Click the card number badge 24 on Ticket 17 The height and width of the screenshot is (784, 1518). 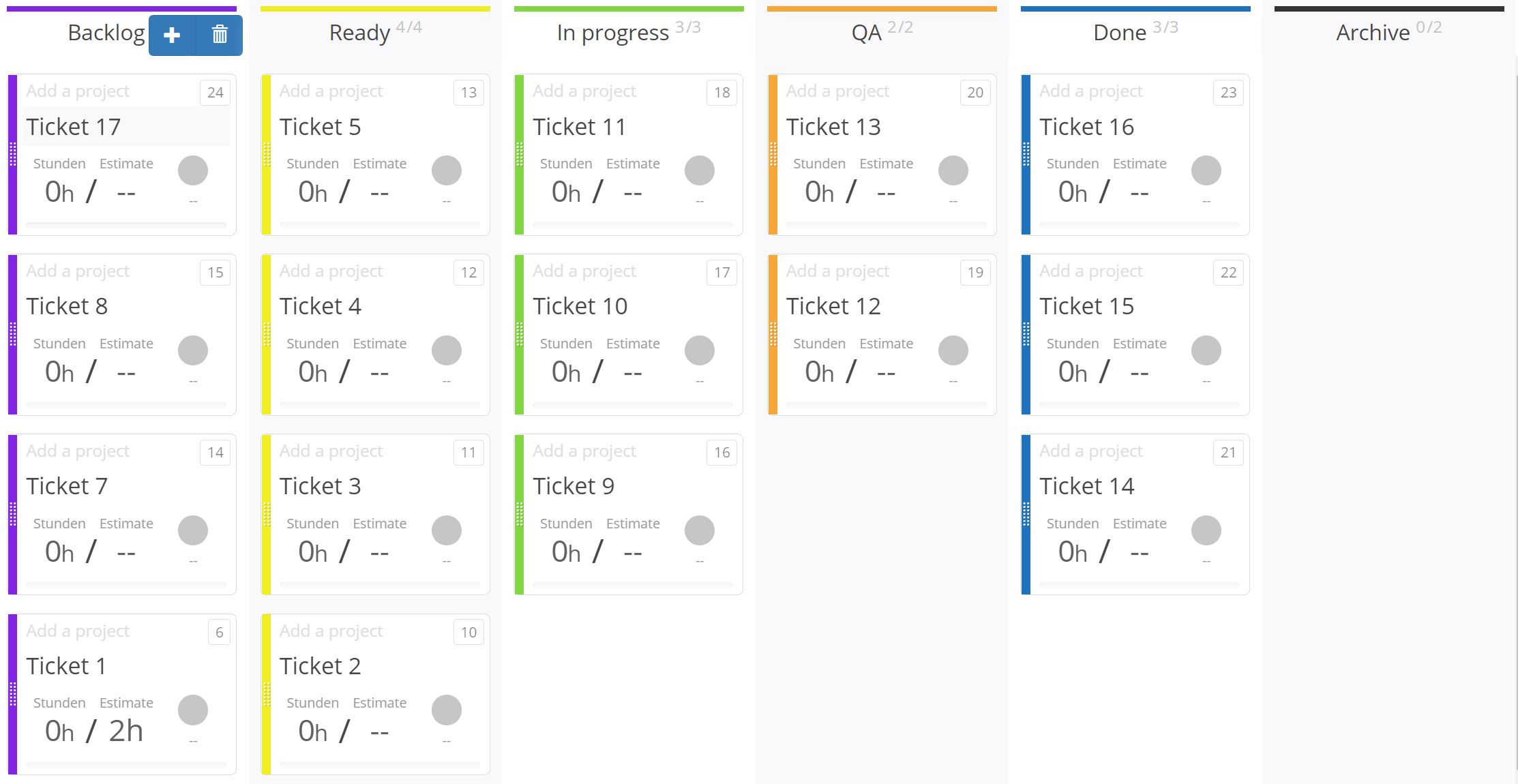click(214, 93)
